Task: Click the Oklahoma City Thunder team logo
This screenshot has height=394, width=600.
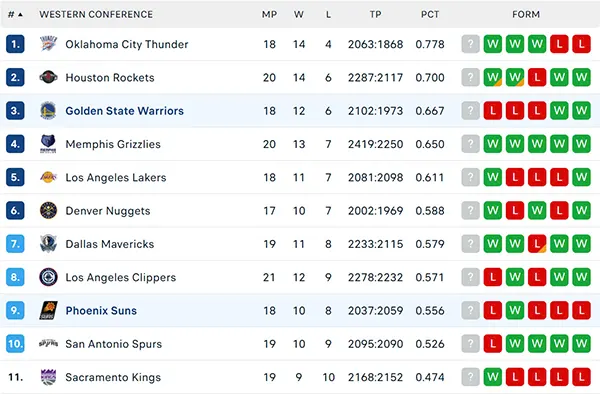Action: point(48,44)
